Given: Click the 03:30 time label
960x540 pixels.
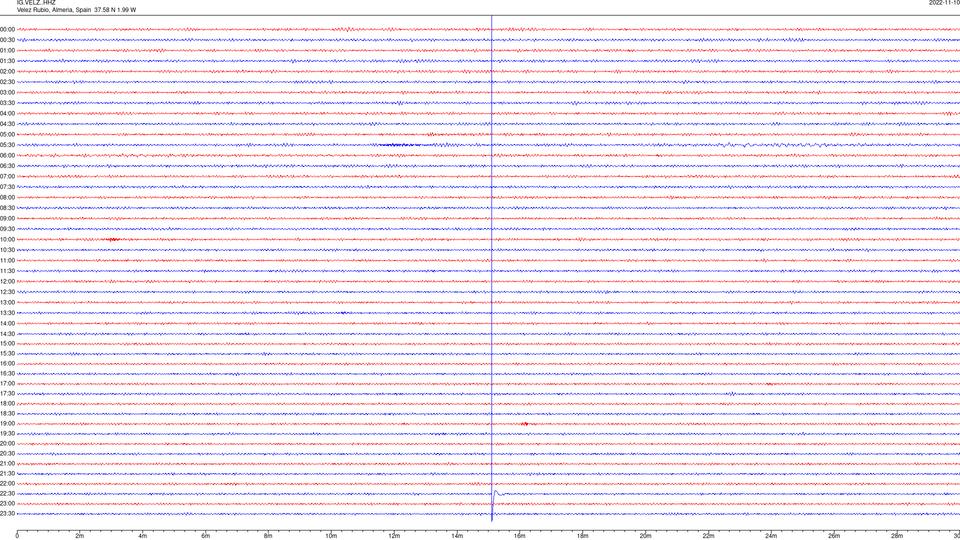Looking at the screenshot, I should point(7,103).
